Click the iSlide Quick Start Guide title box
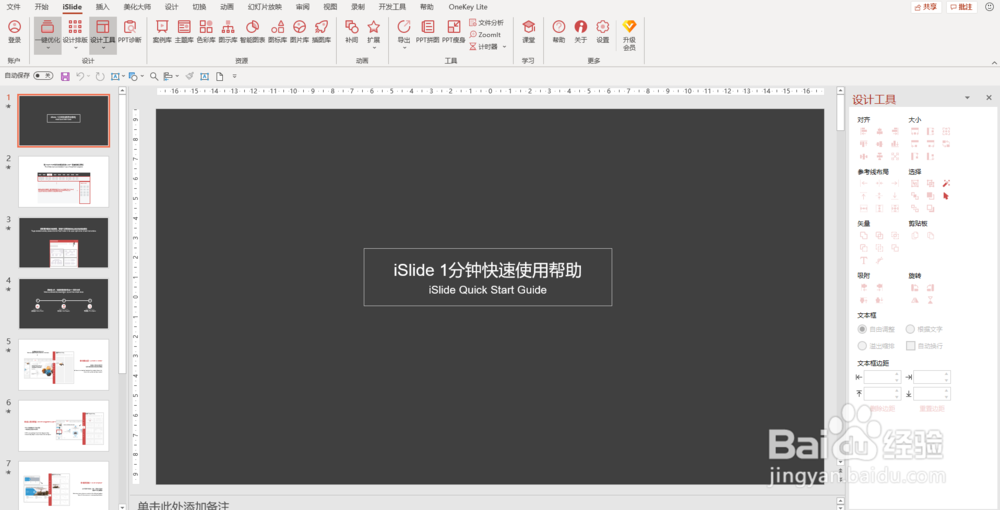This screenshot has width=1000, height=510. [488, 277]
